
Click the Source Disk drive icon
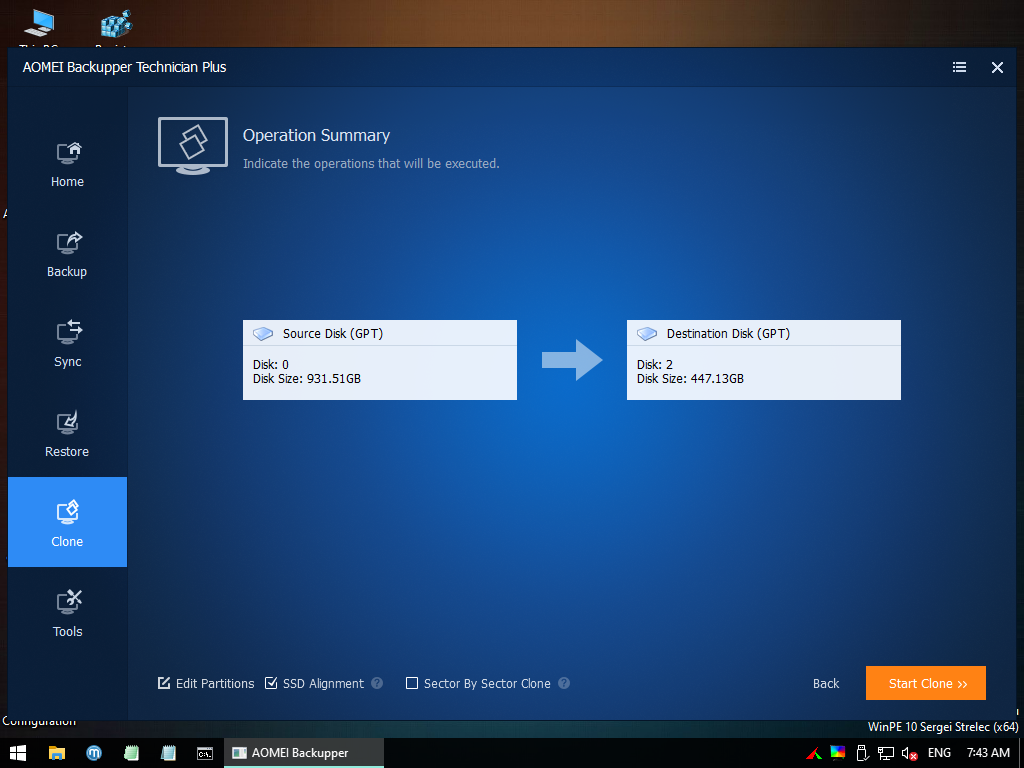tap(263, 334)
